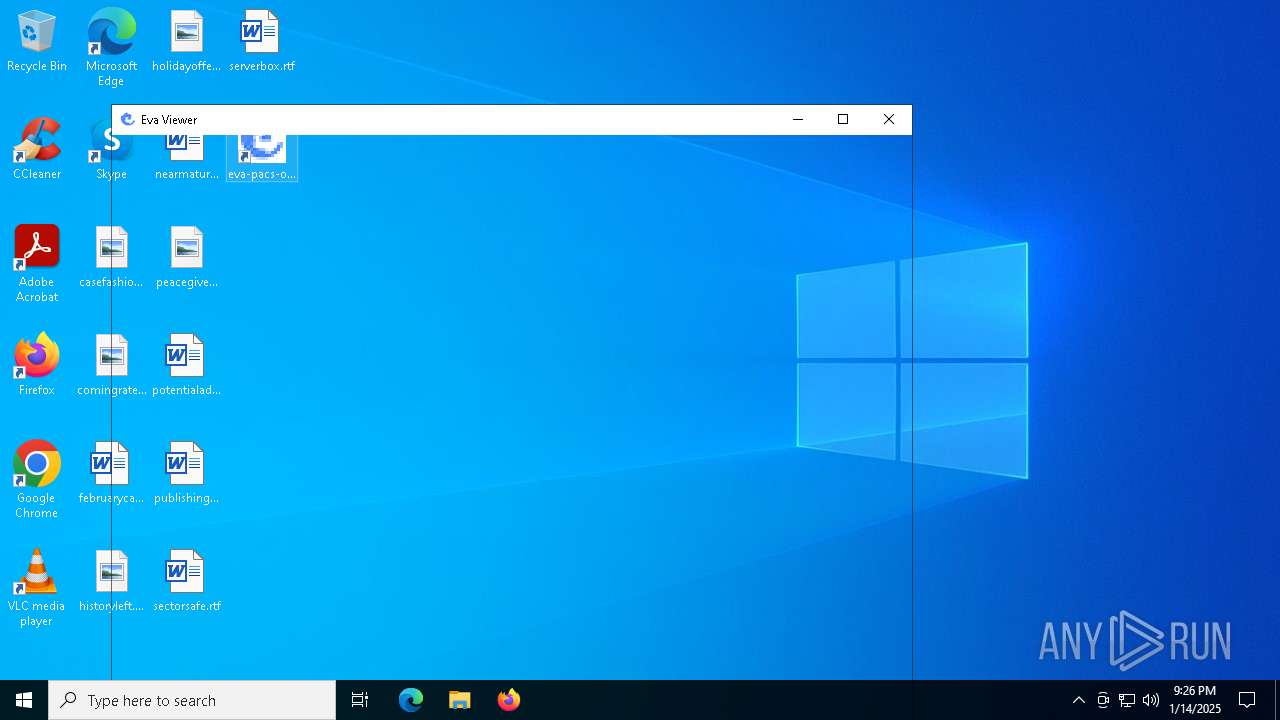Open the Google Chrome desktop shortcut
Screen dimensions: 1280x720
click(x=37, y=480)
